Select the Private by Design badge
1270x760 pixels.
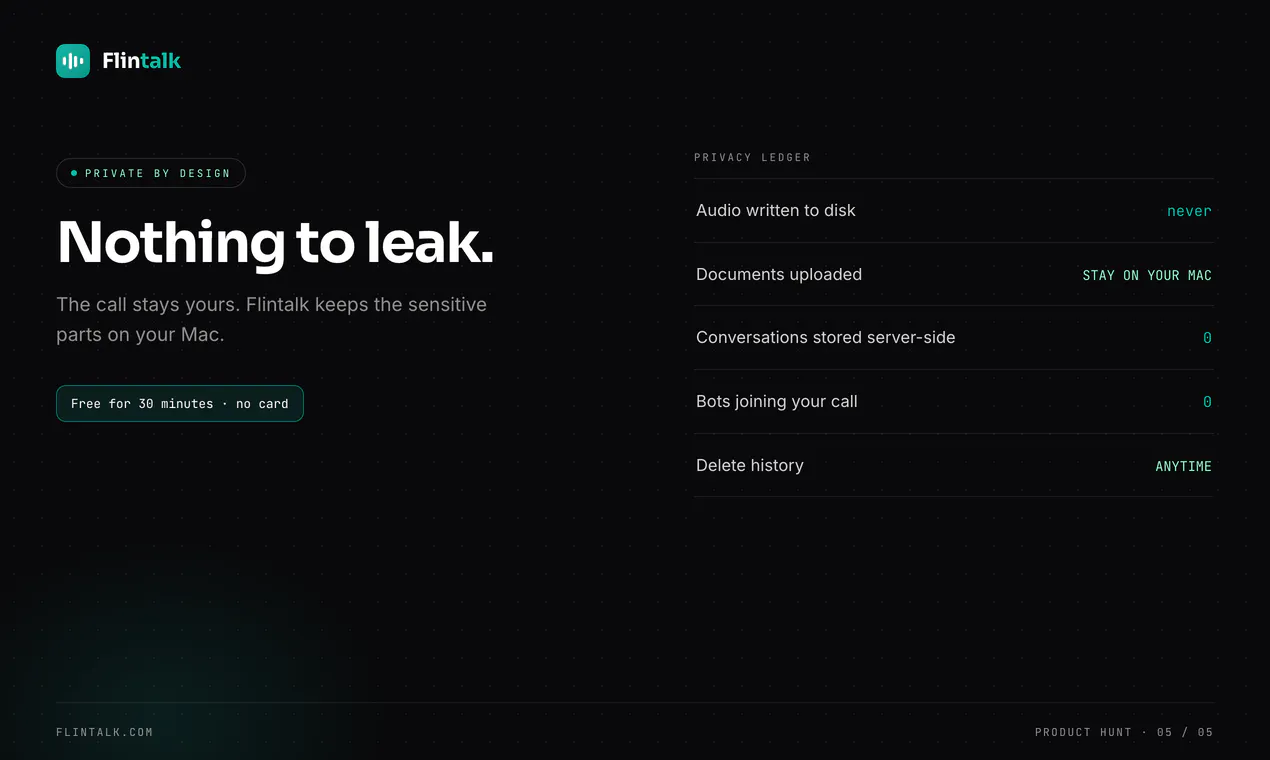pos(151,173)
